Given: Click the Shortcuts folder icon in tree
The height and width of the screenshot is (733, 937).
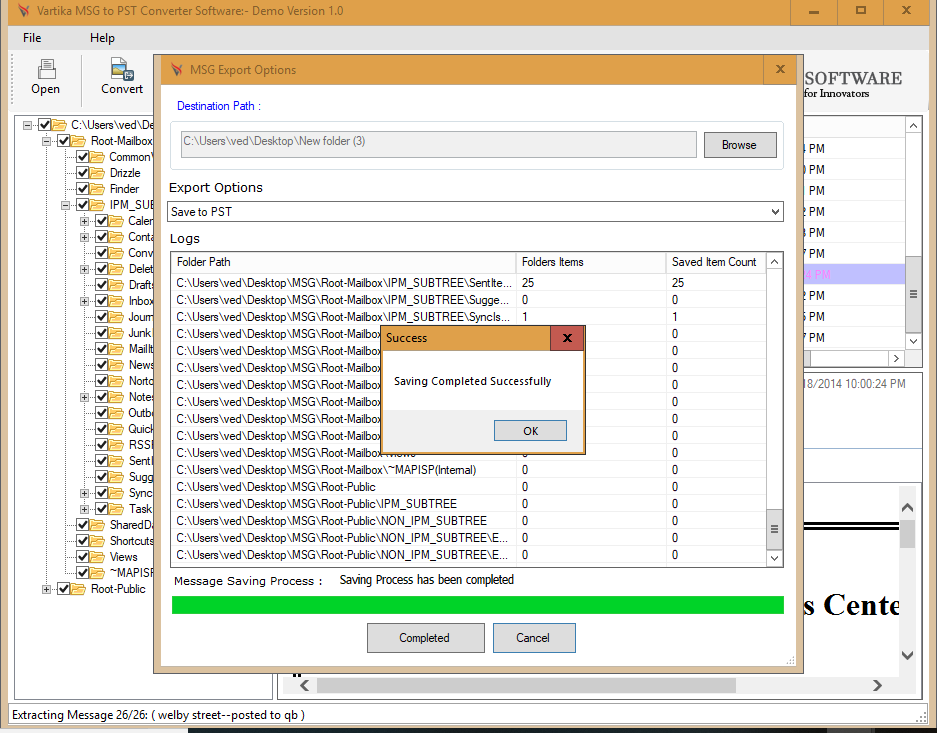Looking at the screenshot, I should coord(98,541).
